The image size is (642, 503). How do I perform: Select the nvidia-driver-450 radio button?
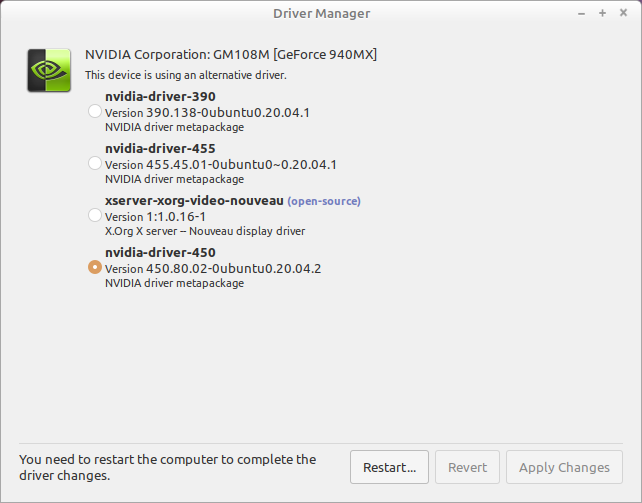(95, 267)
